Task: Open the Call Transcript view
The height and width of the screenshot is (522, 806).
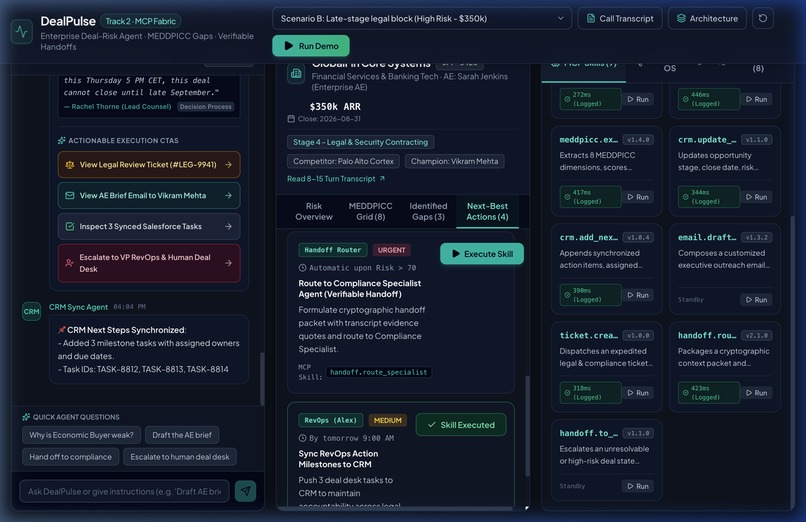Action: [x=620, y=18]
